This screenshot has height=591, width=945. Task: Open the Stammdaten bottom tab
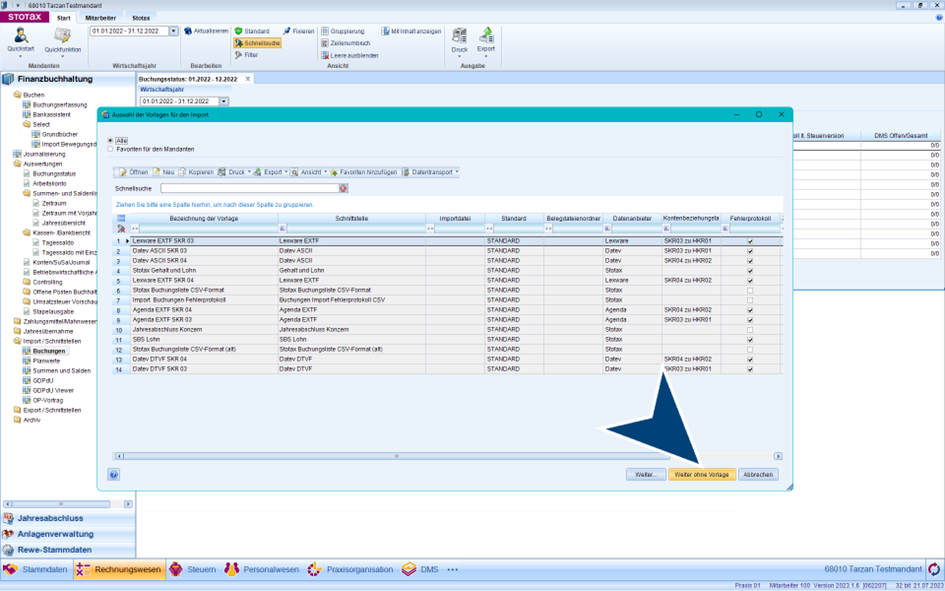37,569
